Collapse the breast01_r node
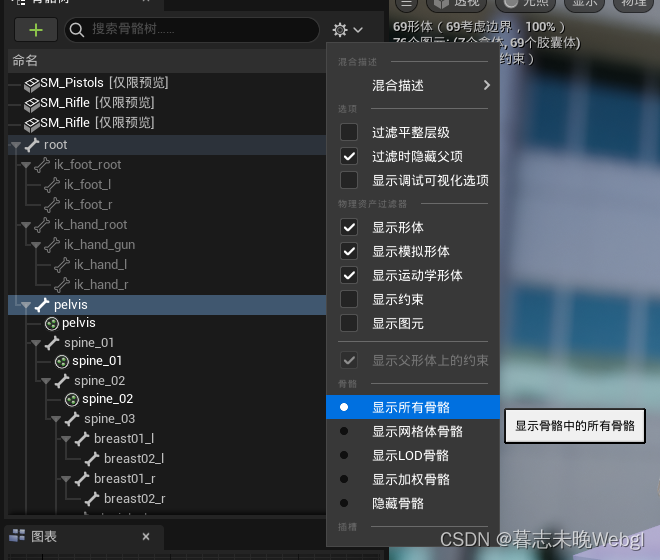Image resolution: width=660 pixels, height=560 pixels. click(67, 479)
